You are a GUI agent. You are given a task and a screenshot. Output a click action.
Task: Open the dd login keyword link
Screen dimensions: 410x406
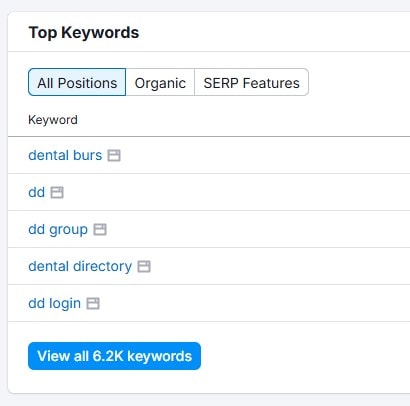coord(54,304)
